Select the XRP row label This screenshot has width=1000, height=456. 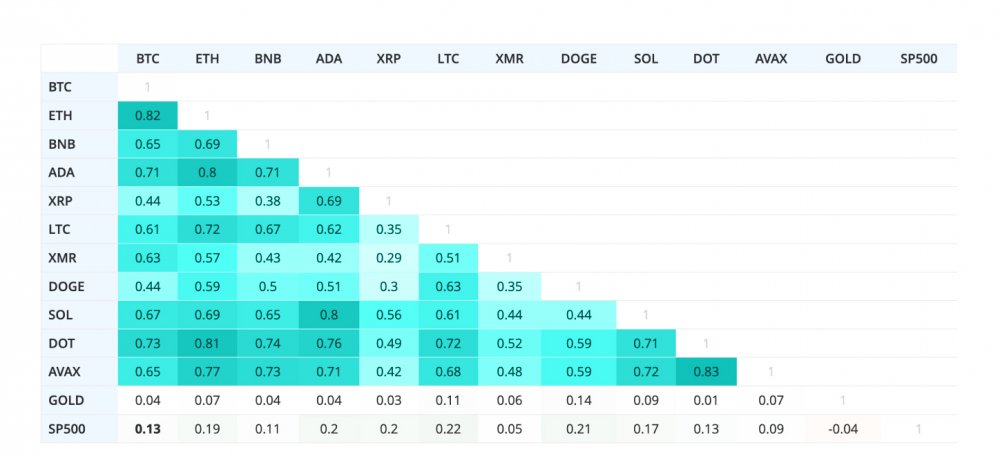point(80,201)
